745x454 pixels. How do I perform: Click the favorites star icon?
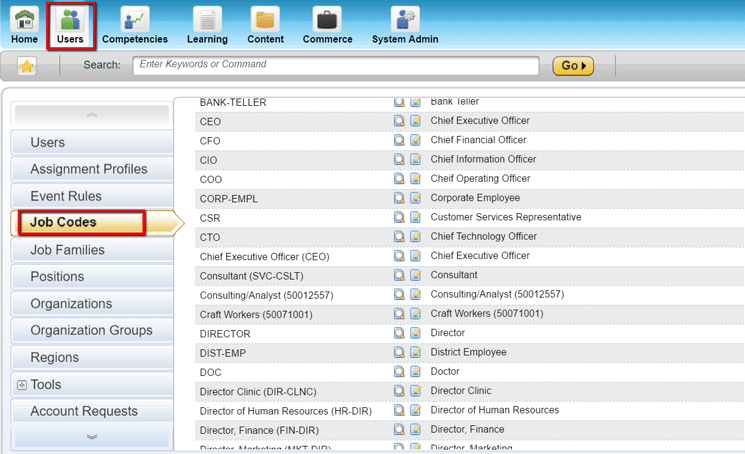[x=27, y=66]
